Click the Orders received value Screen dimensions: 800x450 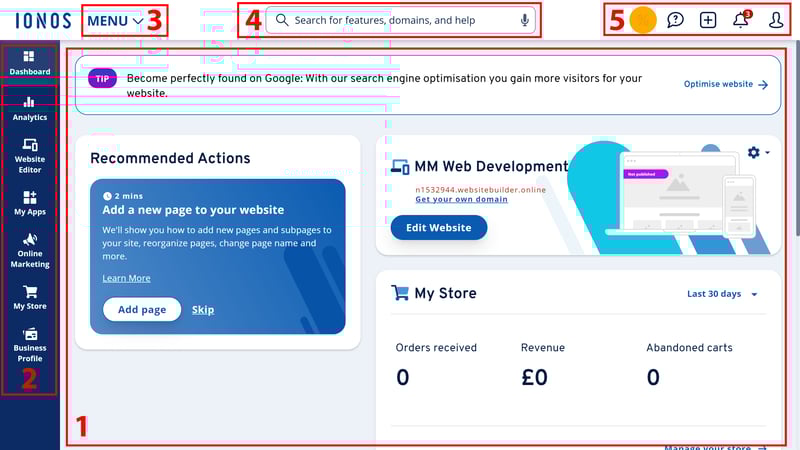click(x=403, y=378)
